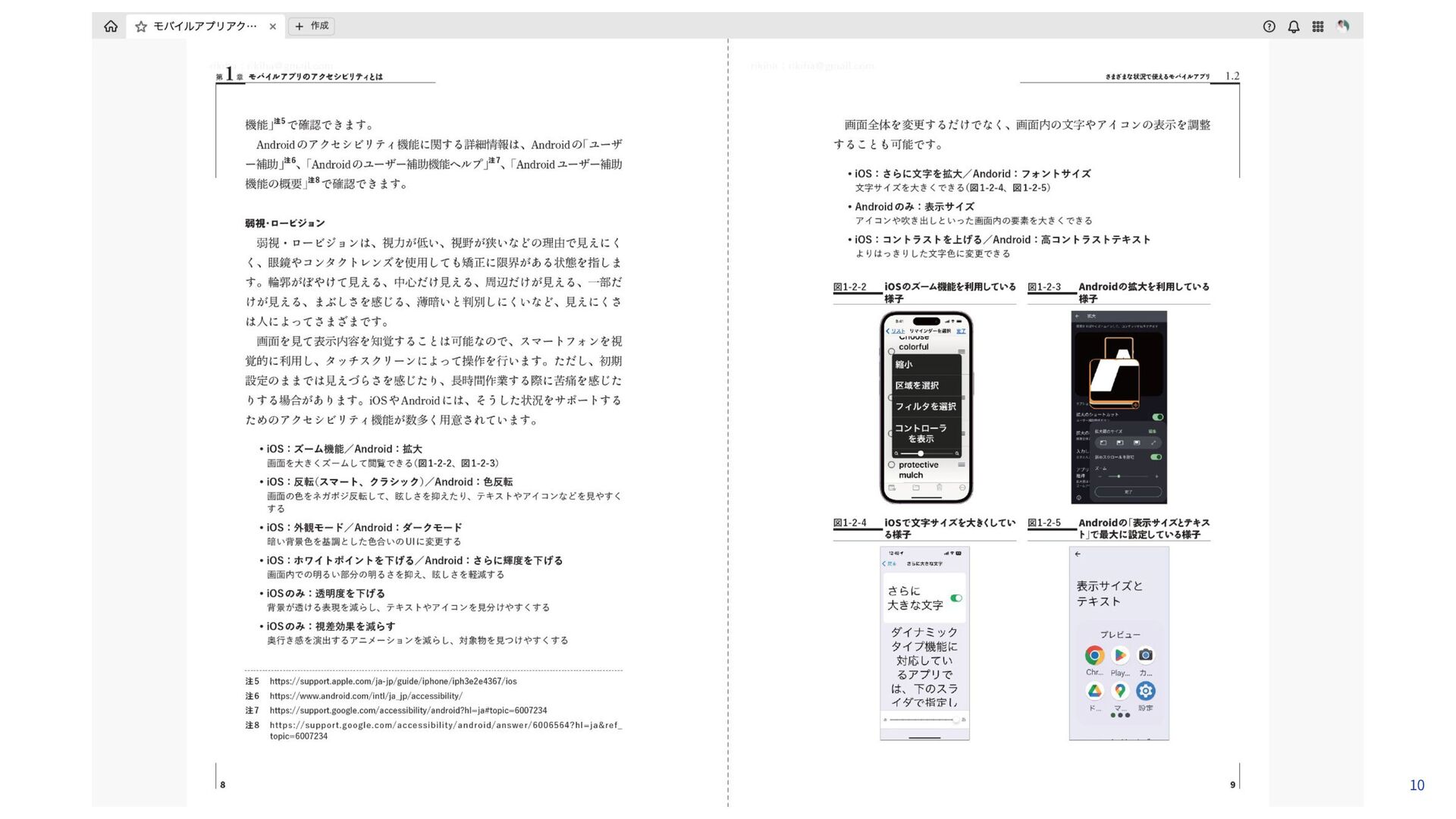
Task: Toggle the さらに大きな文字 switch
Action: [956, 598]
